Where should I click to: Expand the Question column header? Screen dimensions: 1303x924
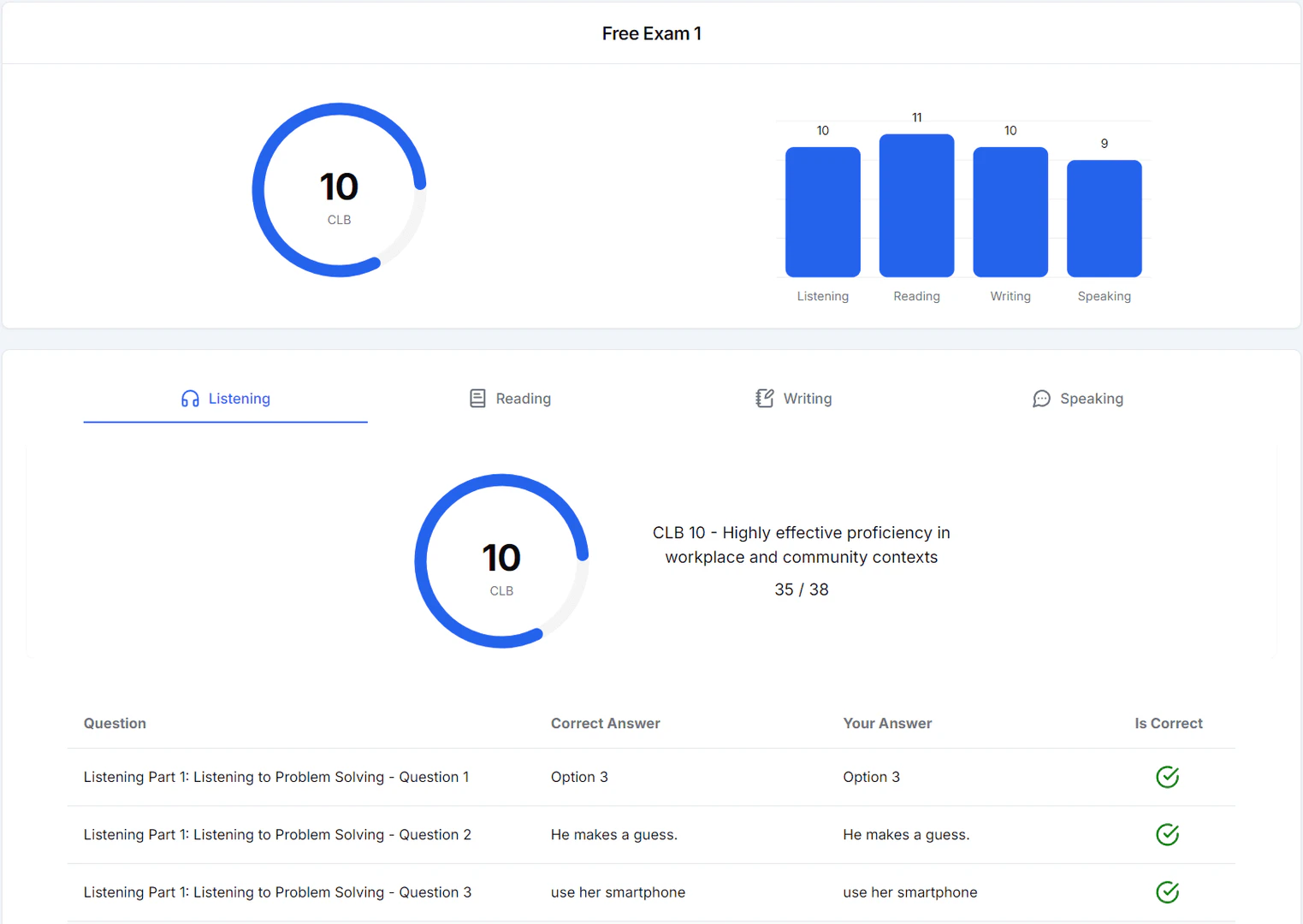(115, 723)
